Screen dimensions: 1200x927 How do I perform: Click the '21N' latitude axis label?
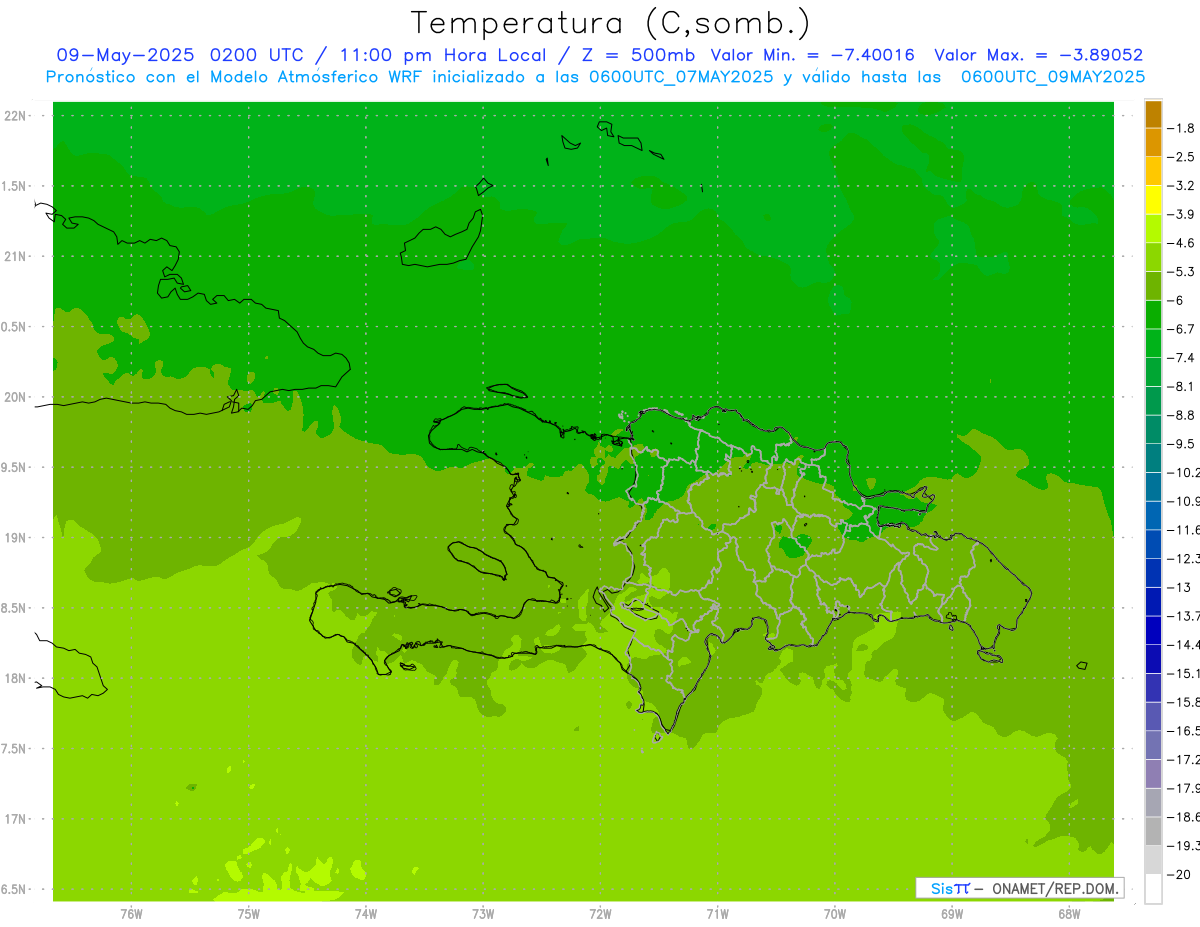(x=16, y=257)
